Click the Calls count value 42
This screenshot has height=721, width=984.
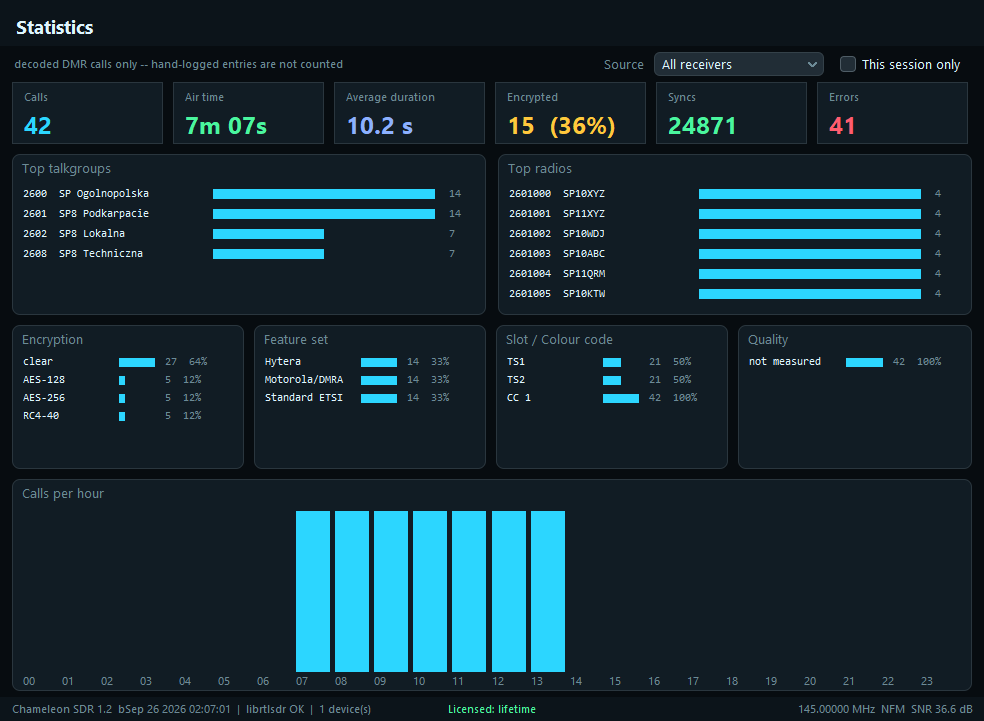[38, 126]
